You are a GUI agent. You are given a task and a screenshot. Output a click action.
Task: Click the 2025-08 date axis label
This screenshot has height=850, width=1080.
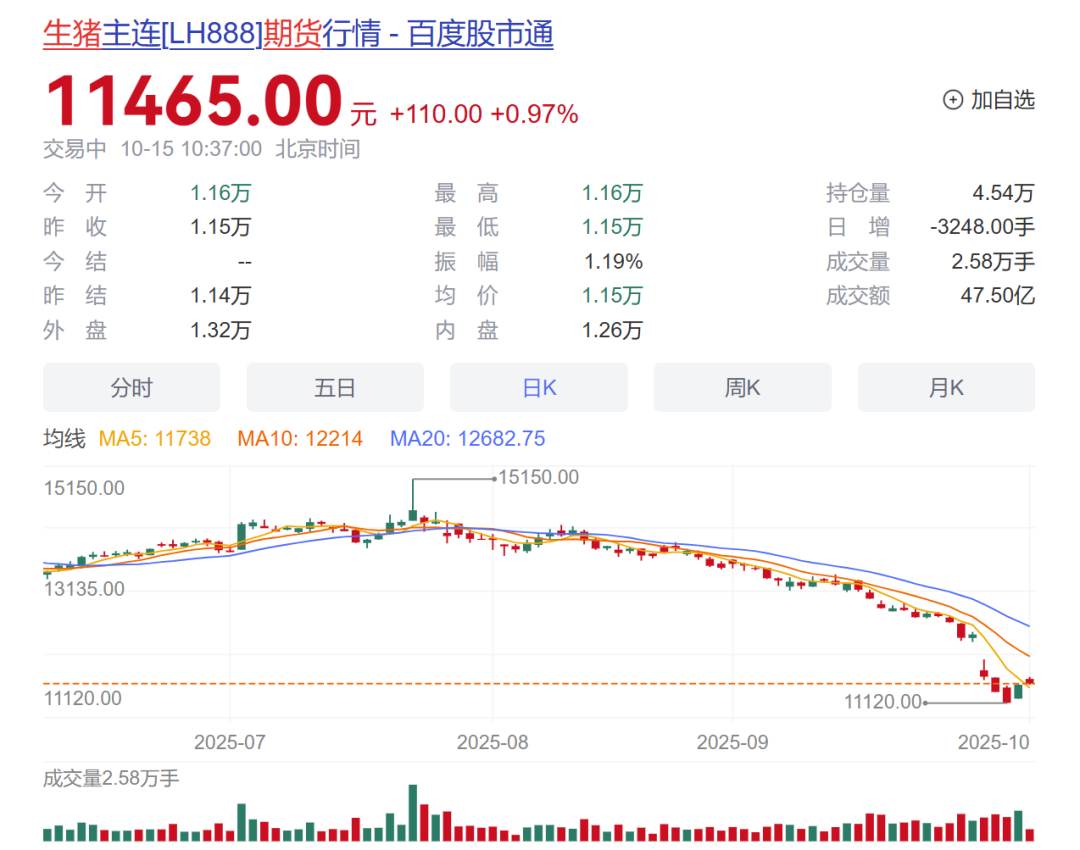[x=492, y=743]
